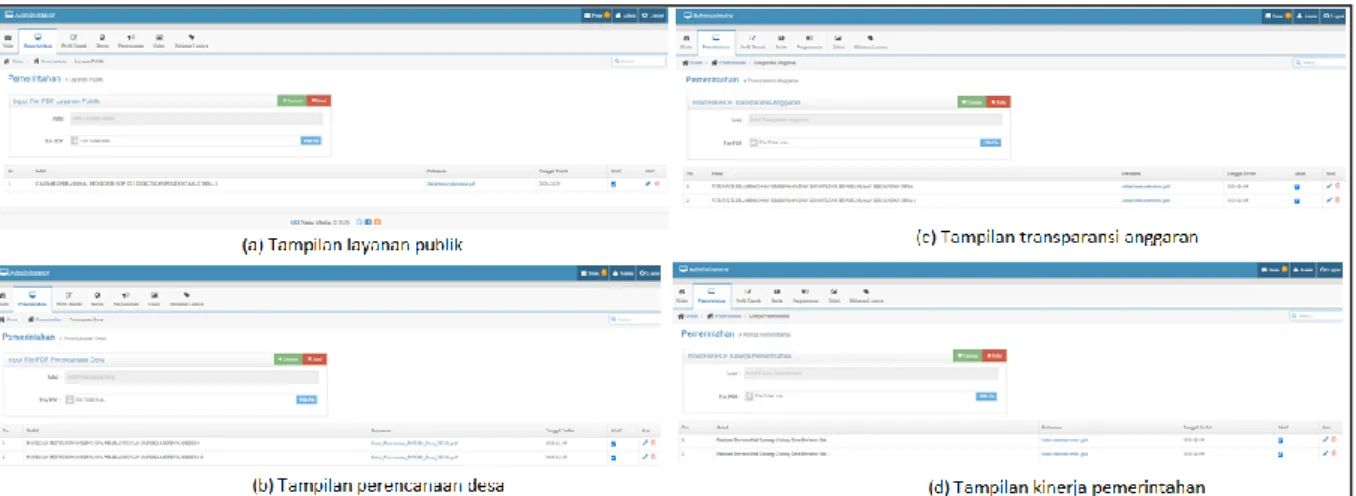
Task: Click red Batal button in transparansi anggaran form
Action: pos(998,102)
